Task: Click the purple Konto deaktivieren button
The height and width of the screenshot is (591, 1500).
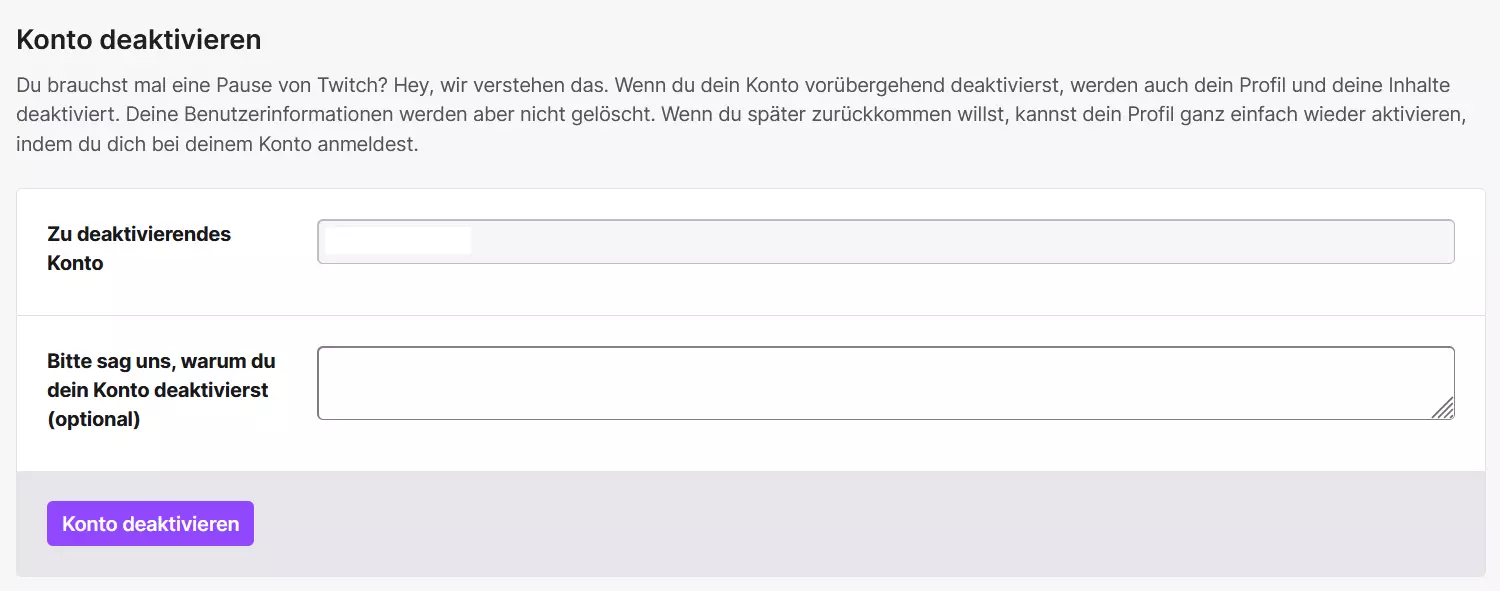Action: tap(150, 523)
